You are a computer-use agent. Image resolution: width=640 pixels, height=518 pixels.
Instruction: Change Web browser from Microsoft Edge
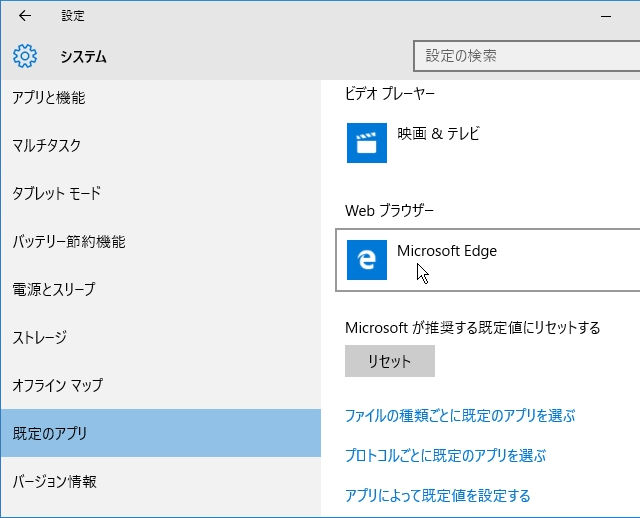click(488, 260)
